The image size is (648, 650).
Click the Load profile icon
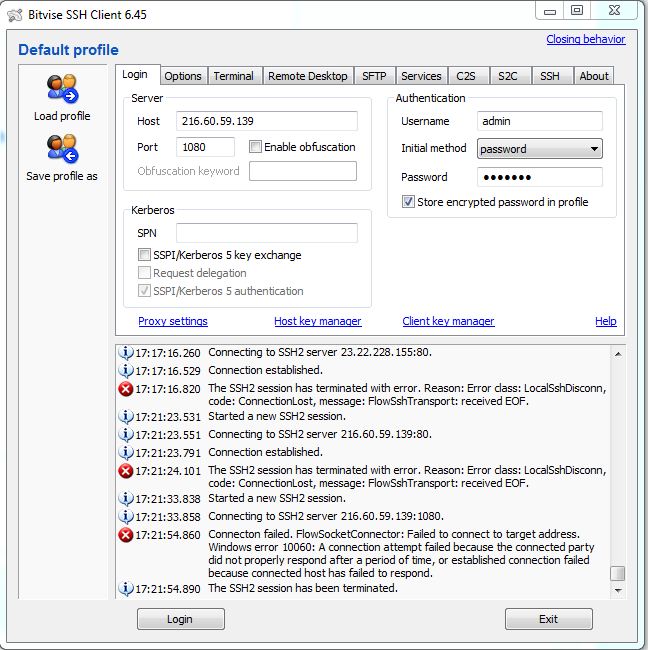click(x=62, y=89)
